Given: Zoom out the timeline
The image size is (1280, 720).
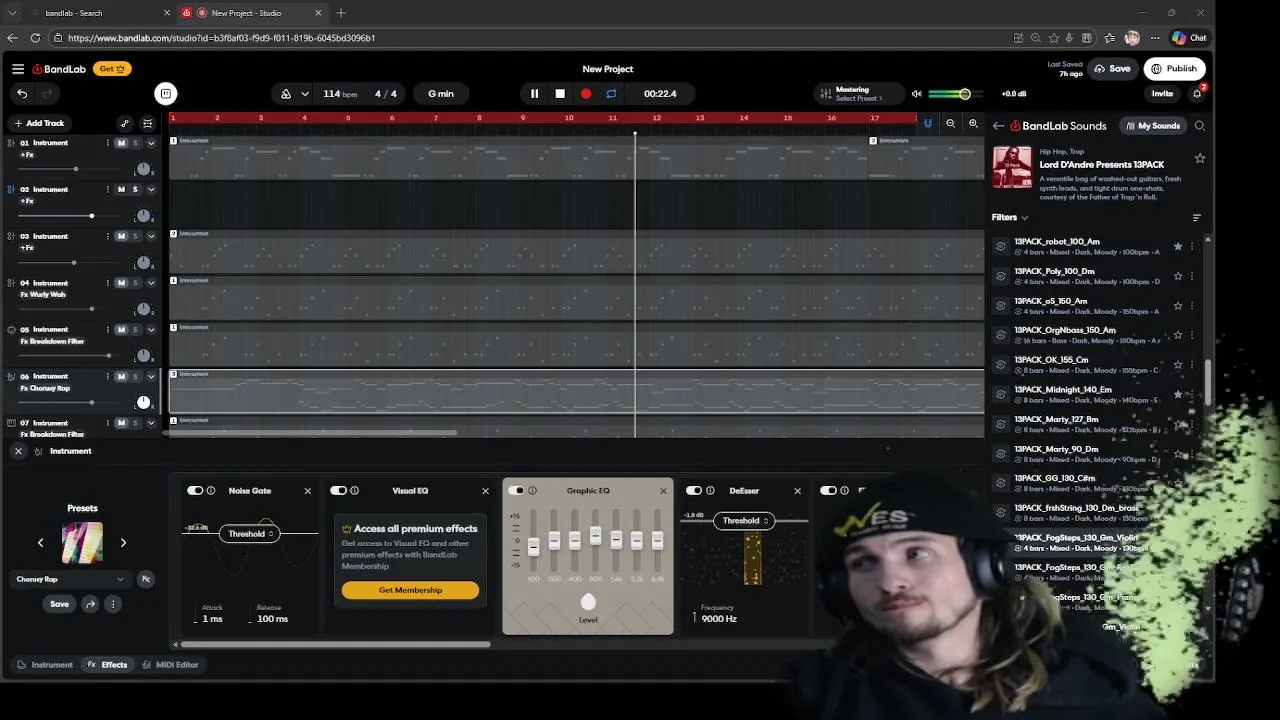Looking at the screenshot, I should pos(951,124).
